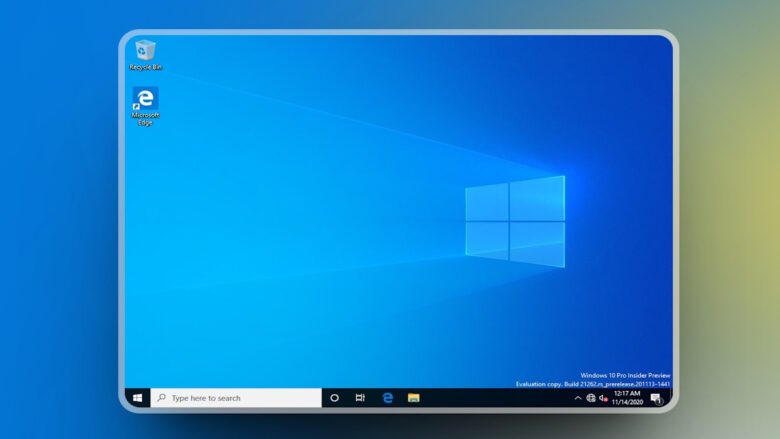Click the Windows logo on the wallpaper
780x439 pixels.
pos(515,220)
